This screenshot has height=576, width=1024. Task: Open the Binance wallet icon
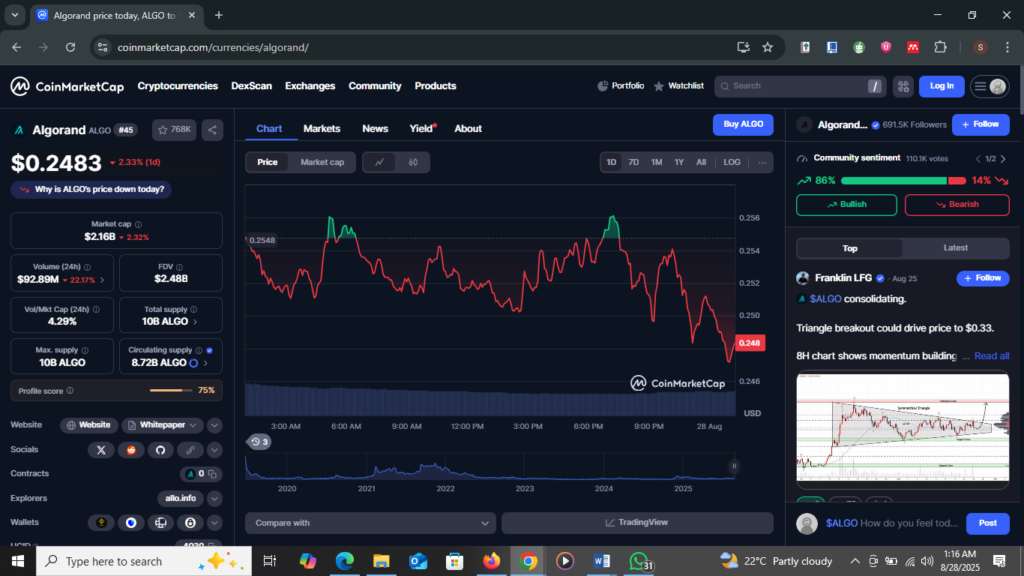[x=101, y=522]
